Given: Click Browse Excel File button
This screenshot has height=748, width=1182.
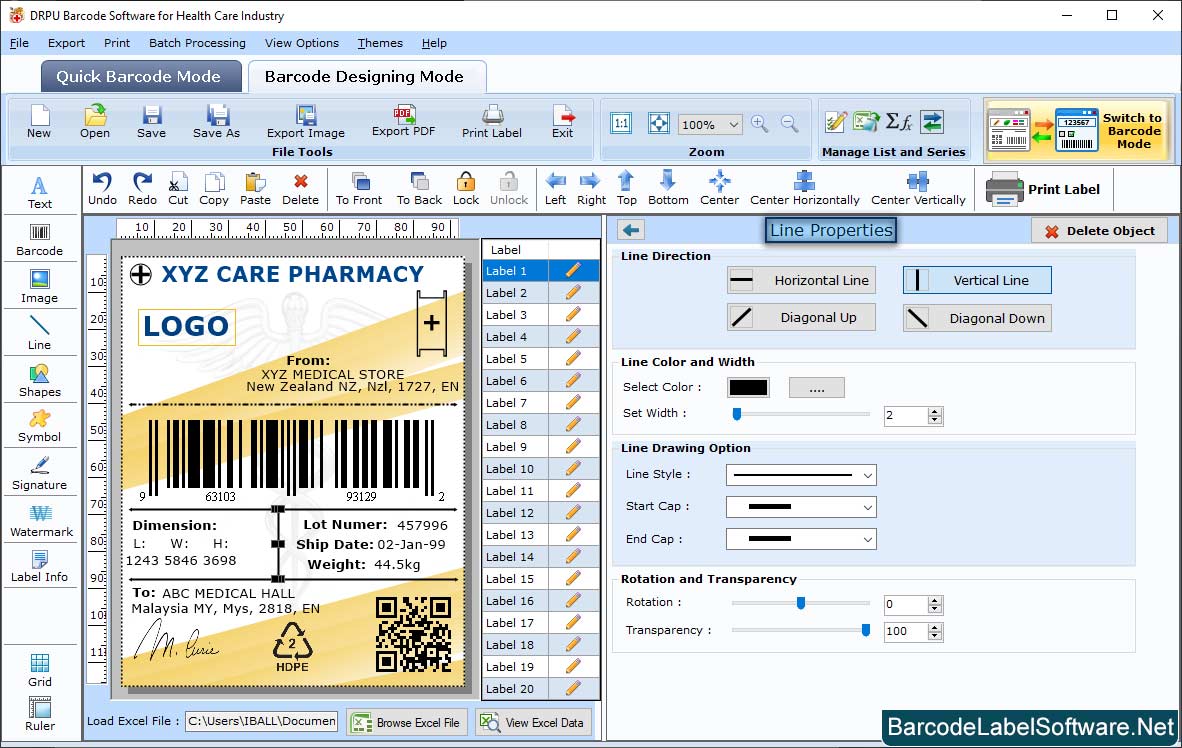Looking at the screenshot, I should click(x=408, y=722).
